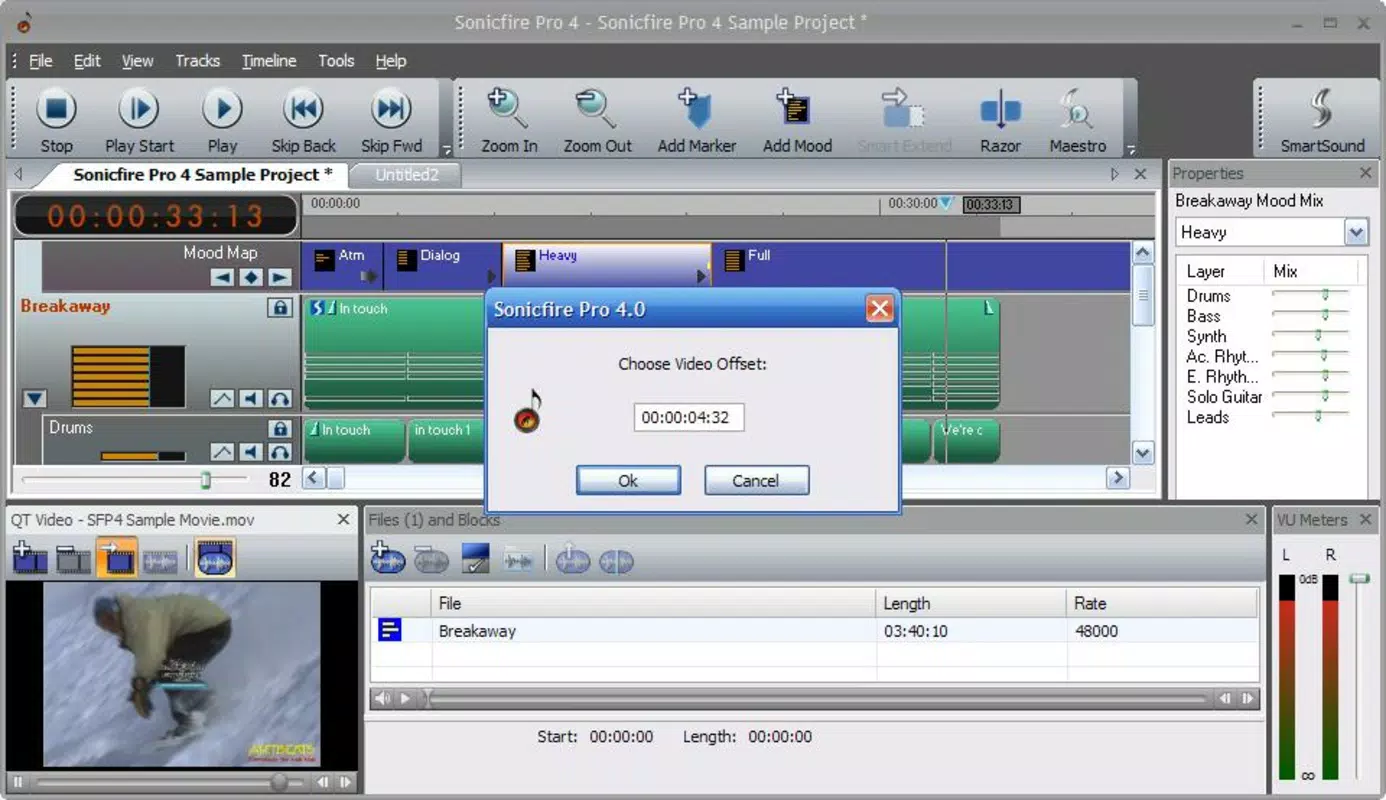Image resolution: width=1386 pixels, height=800 pixels.
Task: Click the Play toolbar icon
Action: 222,119
